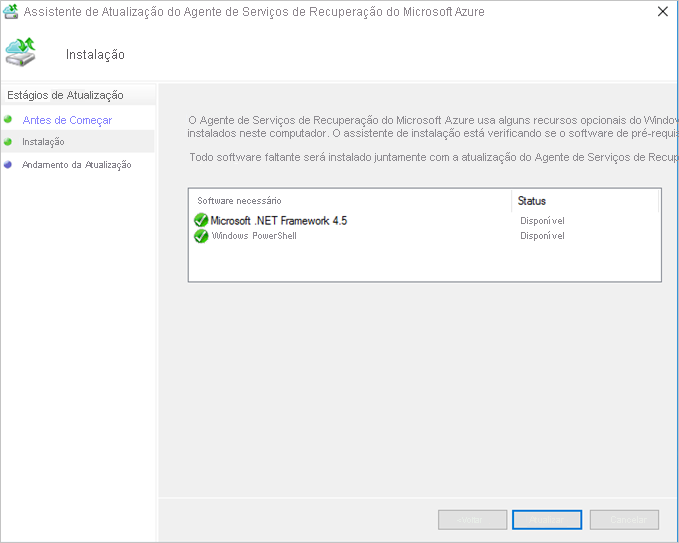
Task: Click the Azure Recovery Services title bar icon
Action: point(10,11)
